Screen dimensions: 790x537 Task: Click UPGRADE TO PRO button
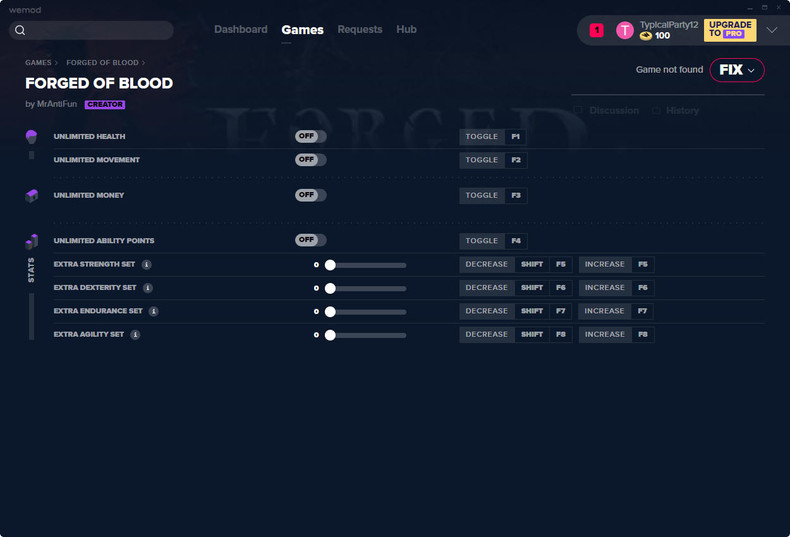pyautogui.click(x=730, y=30)
